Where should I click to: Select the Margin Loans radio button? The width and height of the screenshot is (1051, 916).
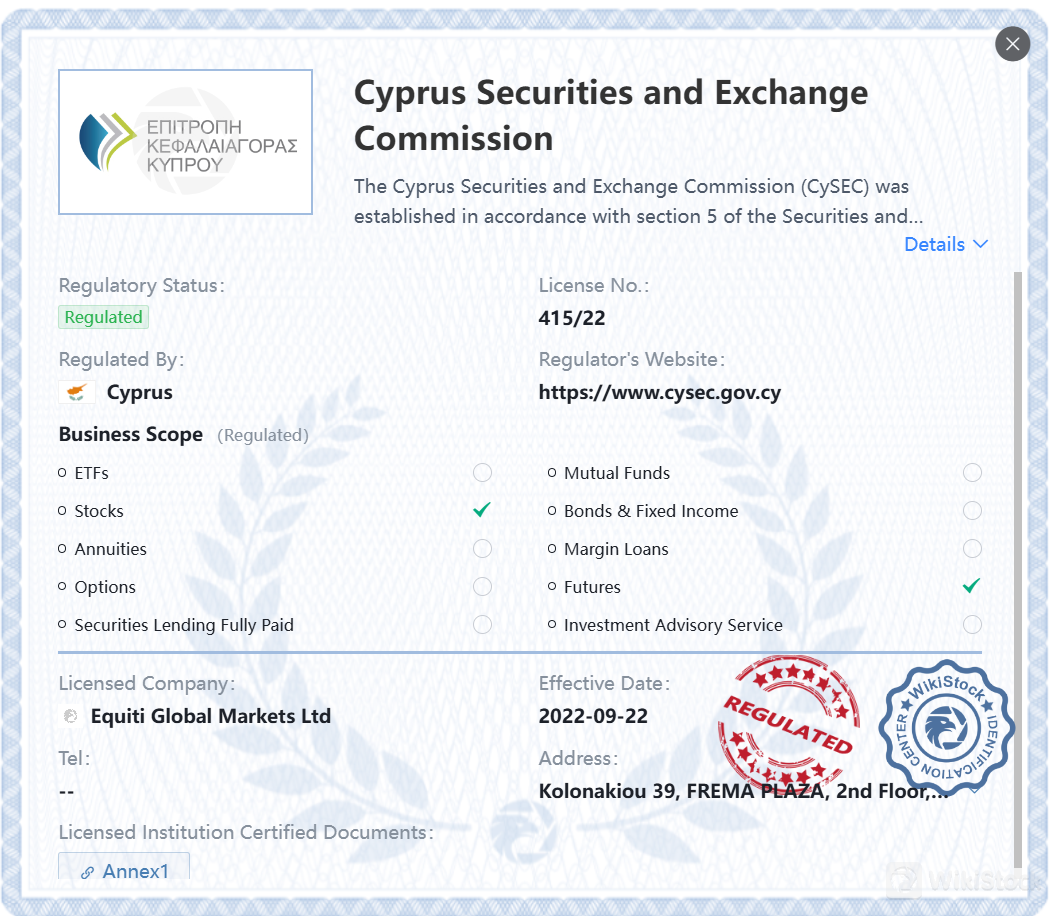(972, 548)
